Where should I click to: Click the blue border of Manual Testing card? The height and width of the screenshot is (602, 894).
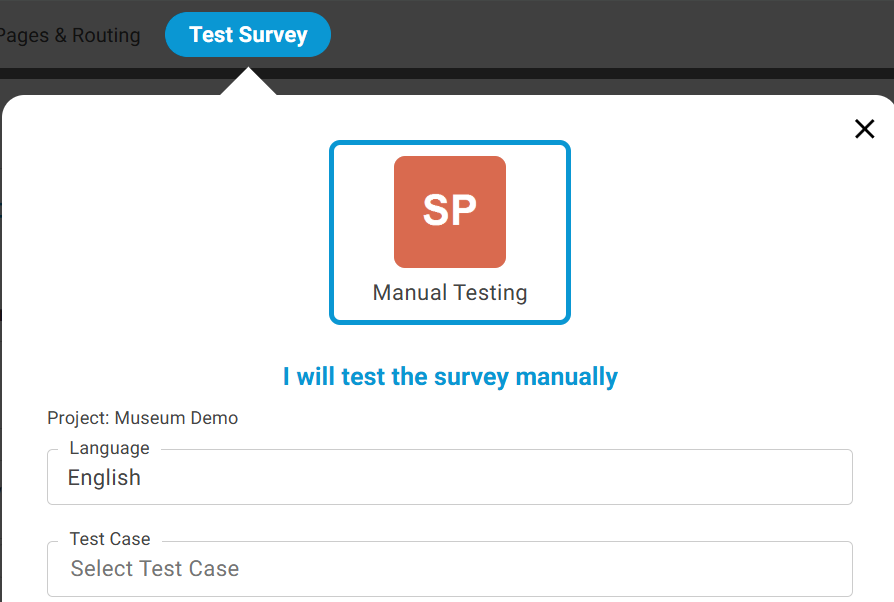[x=332, y=232]
